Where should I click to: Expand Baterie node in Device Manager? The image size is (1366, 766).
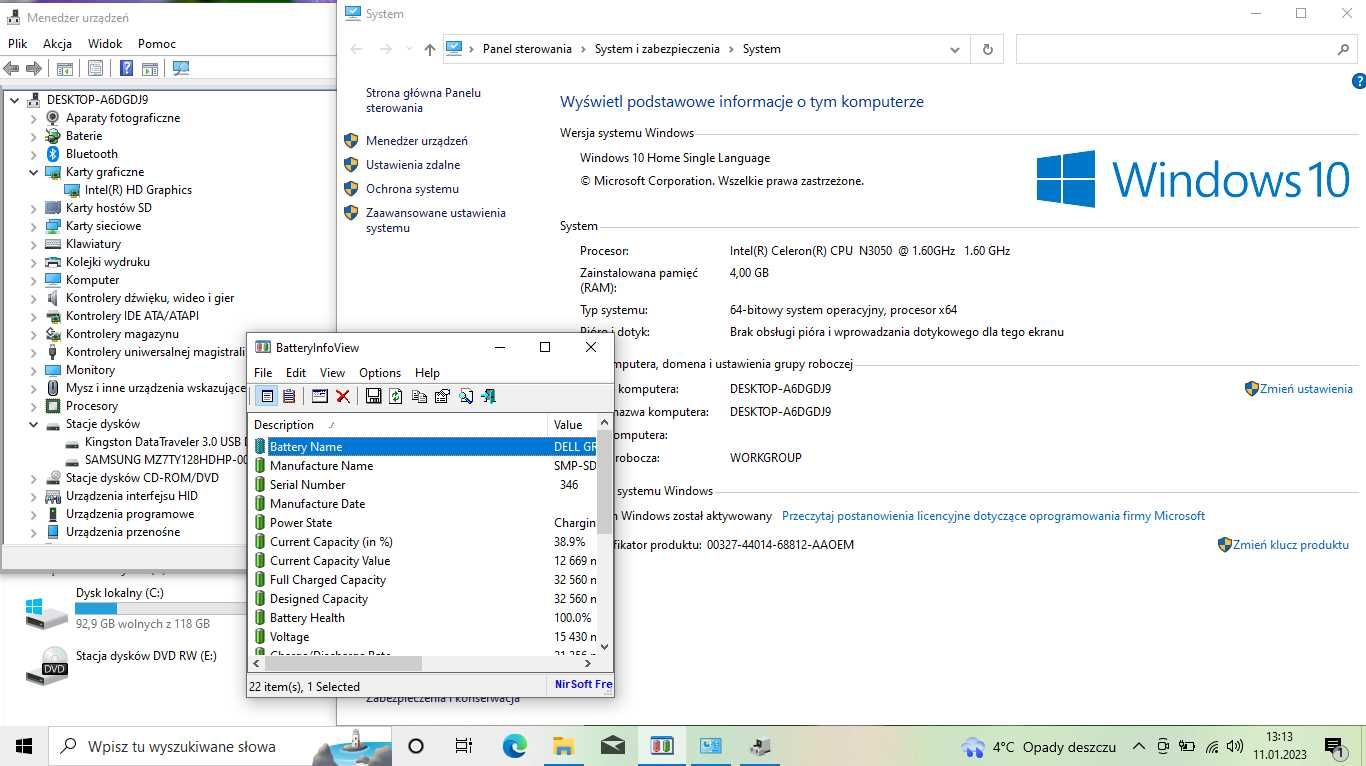33,136
